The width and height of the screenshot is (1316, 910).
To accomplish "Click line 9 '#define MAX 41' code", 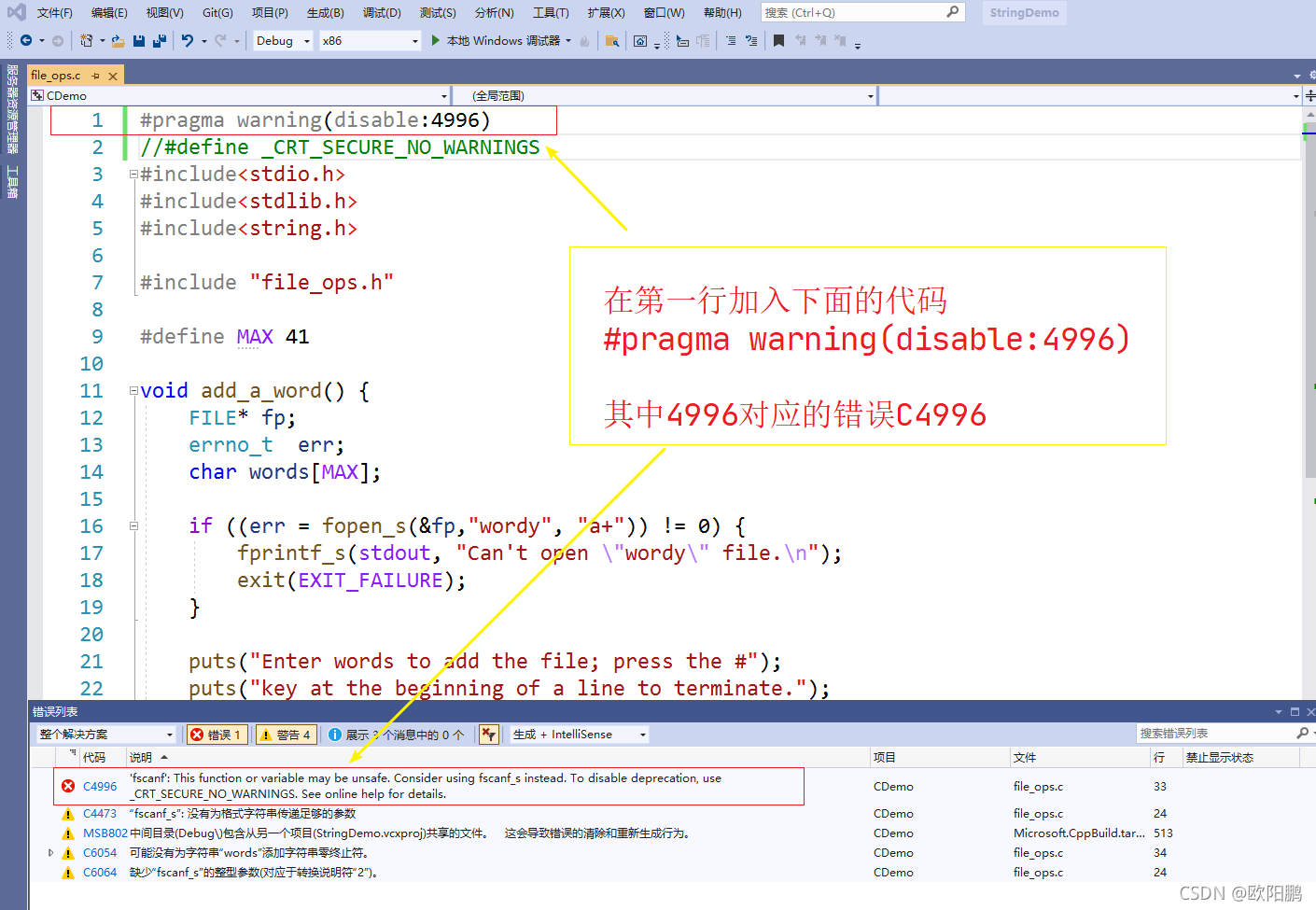I will [x=224, y=337].
